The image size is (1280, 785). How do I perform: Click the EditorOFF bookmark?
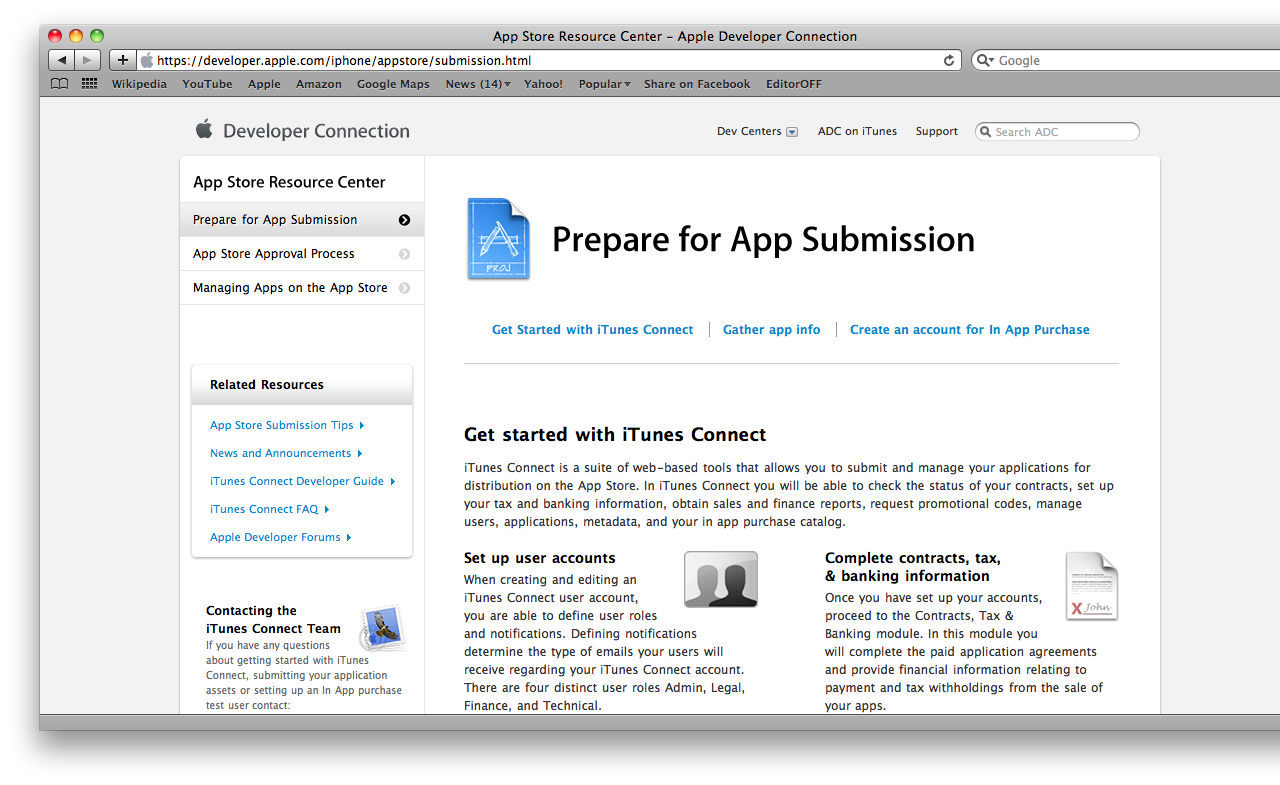click(x=794, y=84)
